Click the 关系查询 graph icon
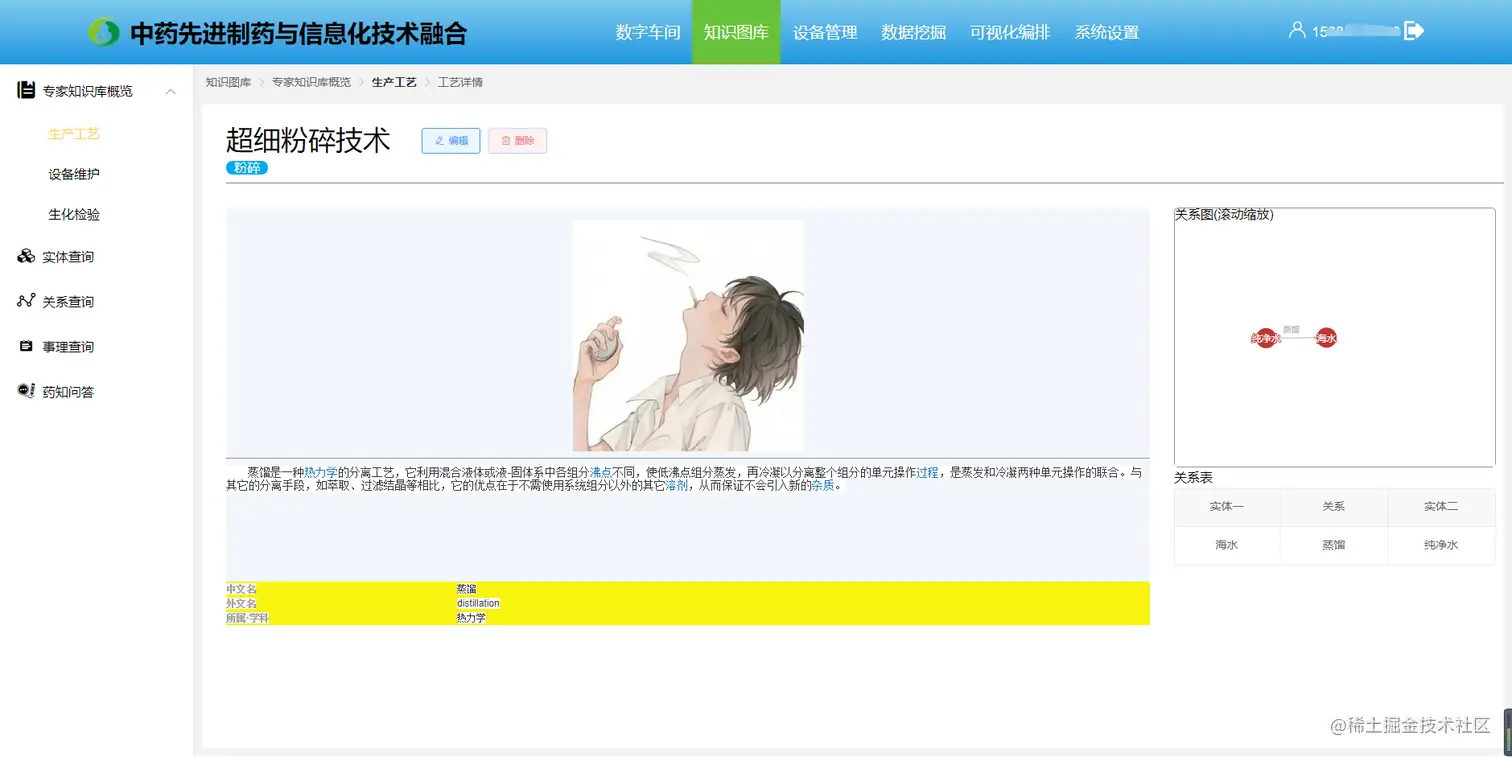 (27, 301)
